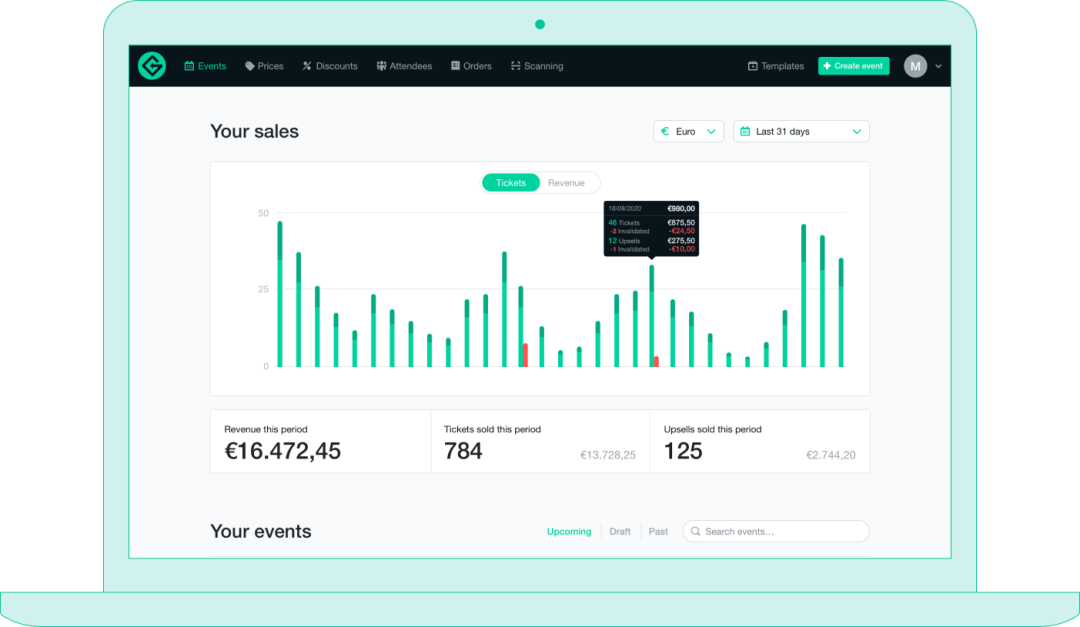This screenshot has width=1080, height=627.
Task: Switch chart to Tickets view
Action: (x=511, y=183)
